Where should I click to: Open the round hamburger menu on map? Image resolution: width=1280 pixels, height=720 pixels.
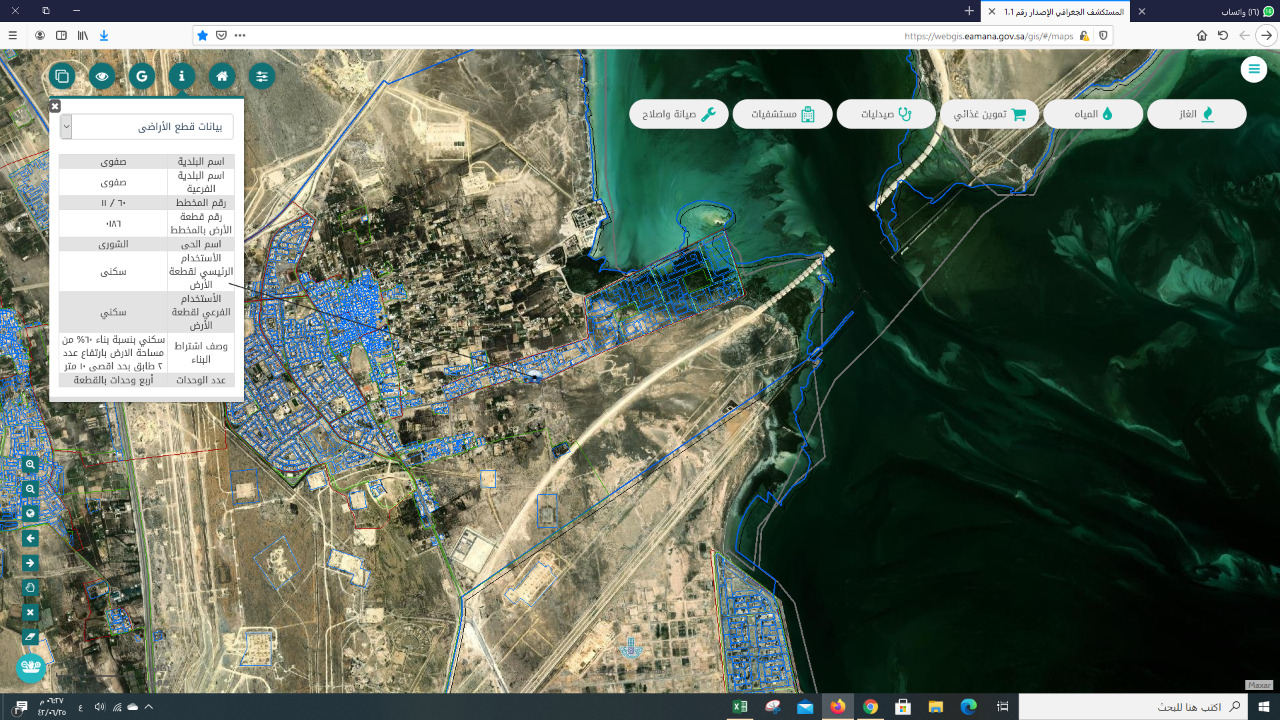coord(1253,69)
